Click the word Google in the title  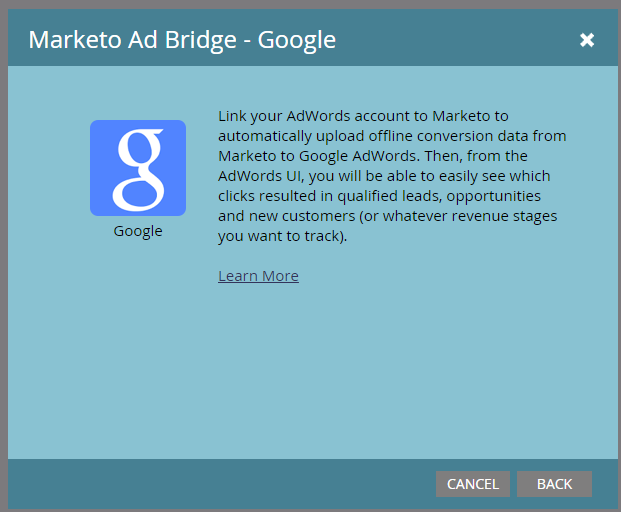pyautogui.click(x=297, y=40)
